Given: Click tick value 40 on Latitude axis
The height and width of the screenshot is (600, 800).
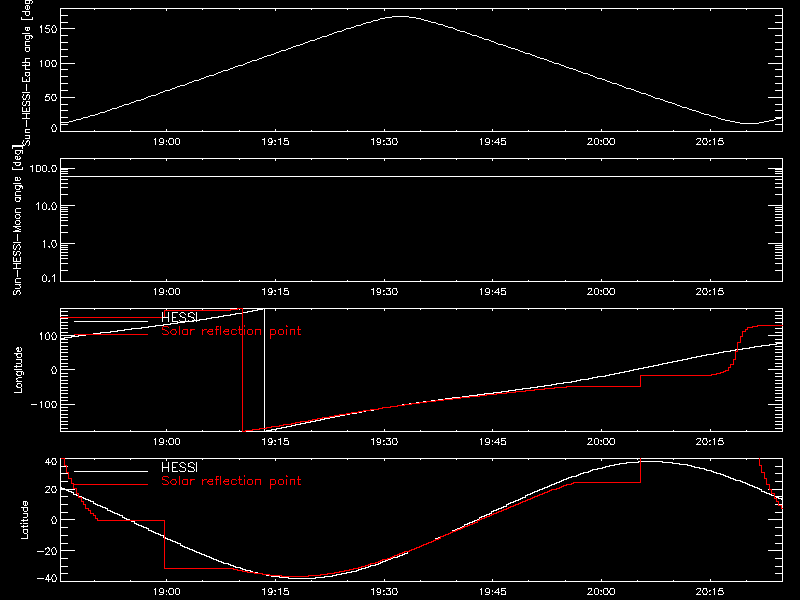Looking at the screenshot, I should click(x=51, y=462).
